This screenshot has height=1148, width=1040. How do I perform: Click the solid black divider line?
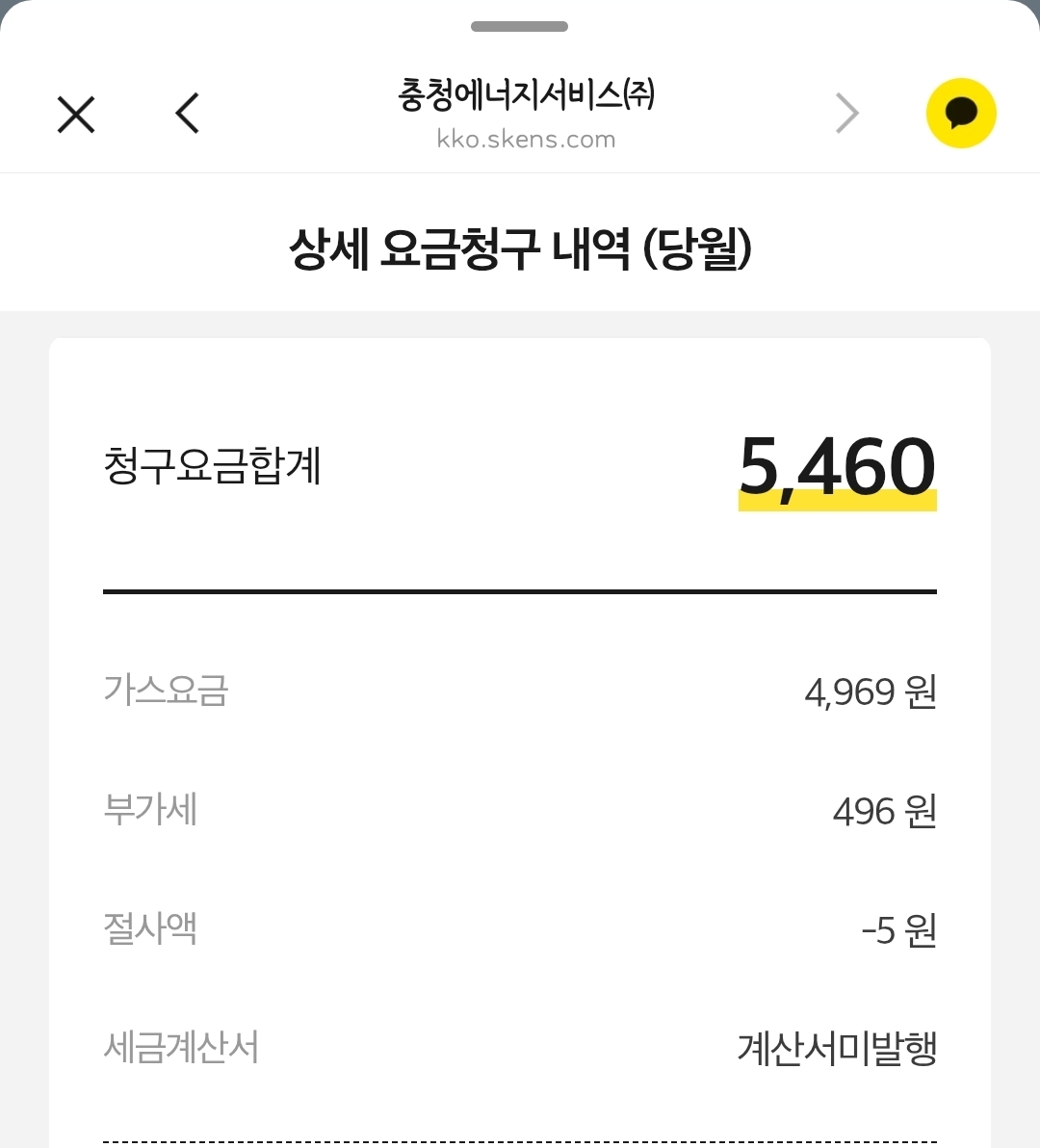click(x=520, y=591)
